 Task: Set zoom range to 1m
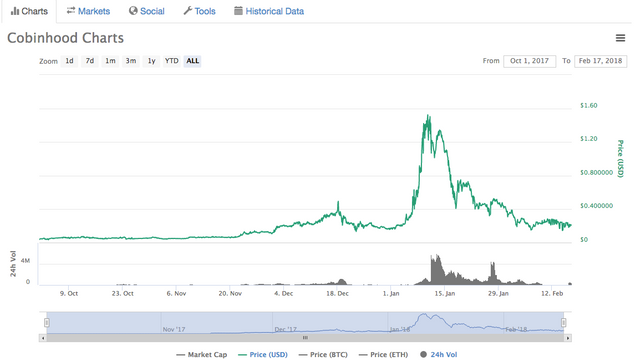coord(110,61)
